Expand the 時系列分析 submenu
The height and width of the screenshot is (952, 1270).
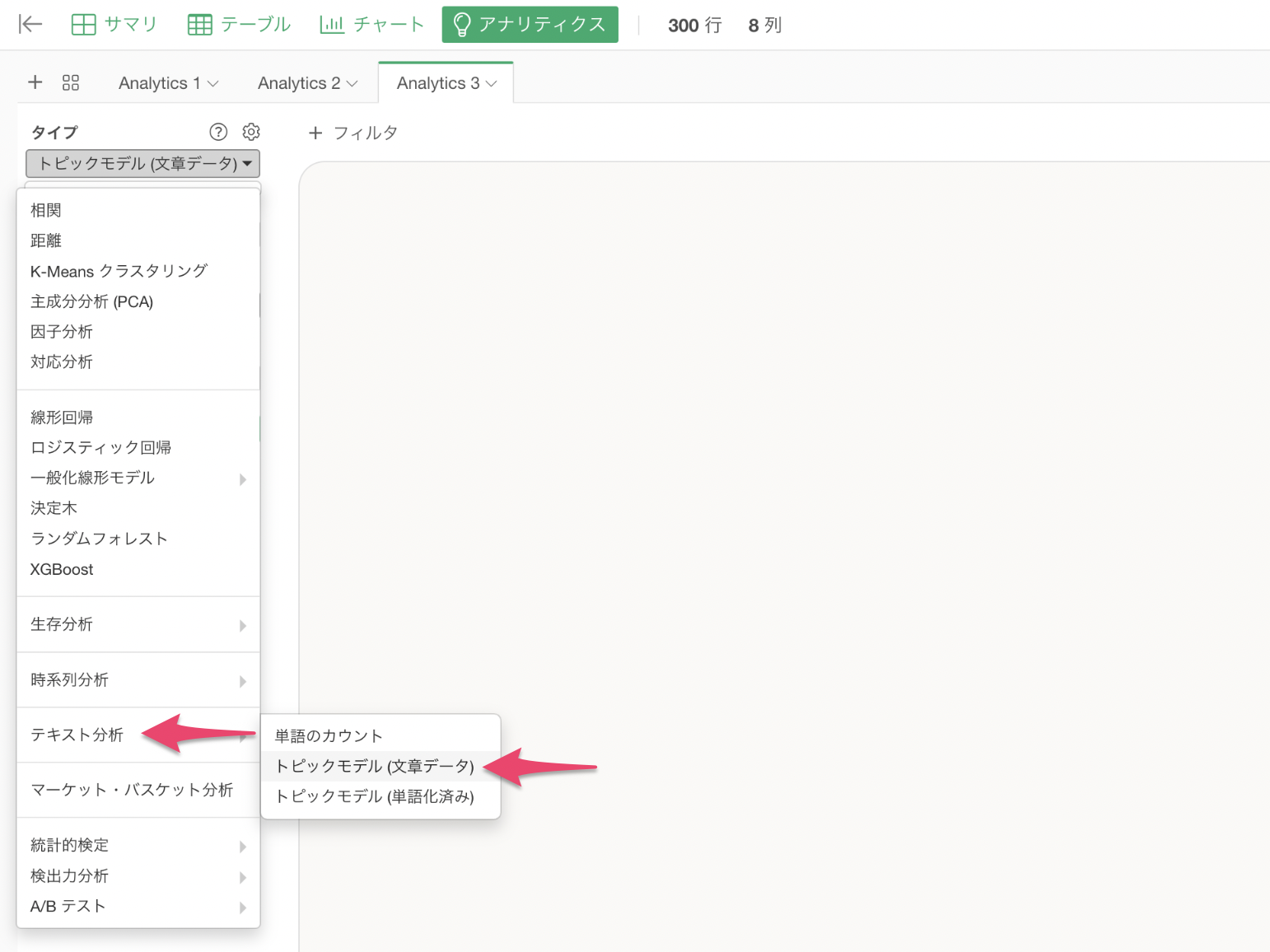point(138,680)
